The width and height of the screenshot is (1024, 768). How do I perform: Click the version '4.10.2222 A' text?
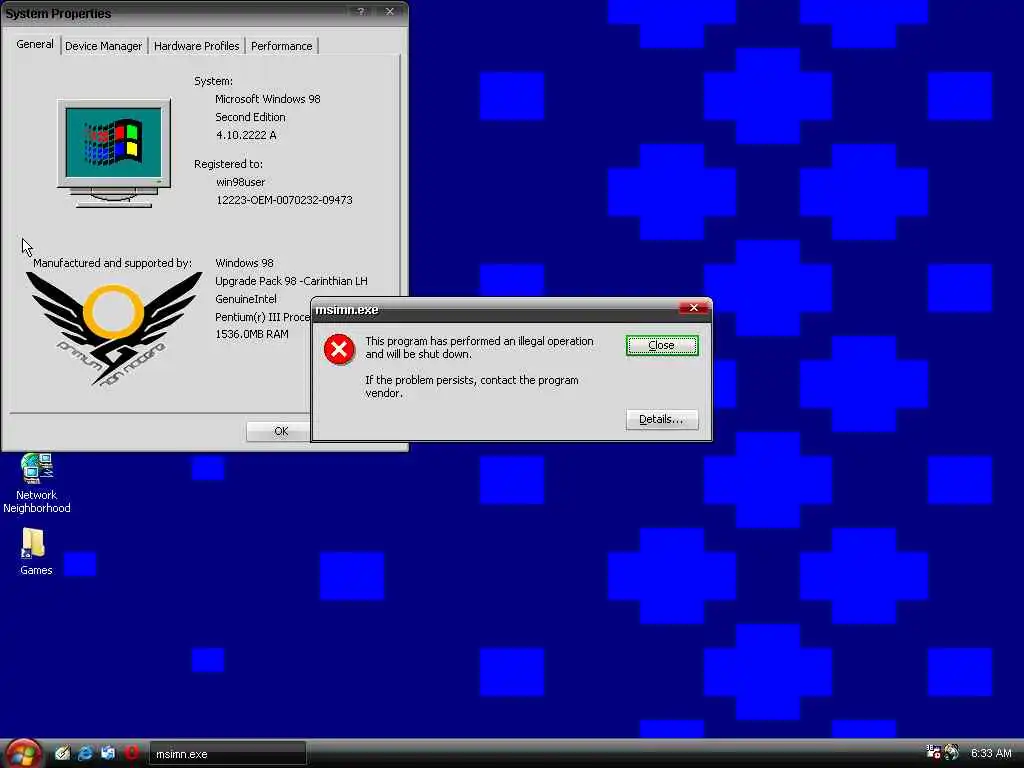(x=246, y=135)
